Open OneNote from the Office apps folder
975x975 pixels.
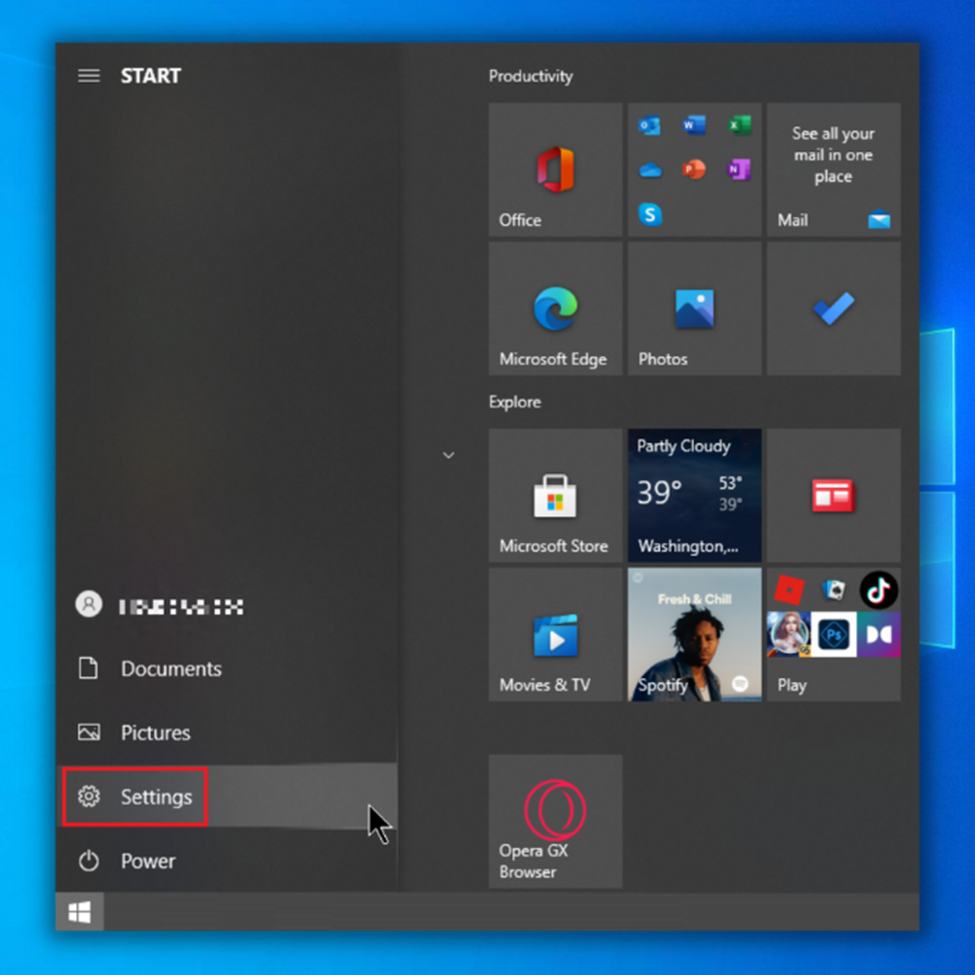tap(739, 169)
